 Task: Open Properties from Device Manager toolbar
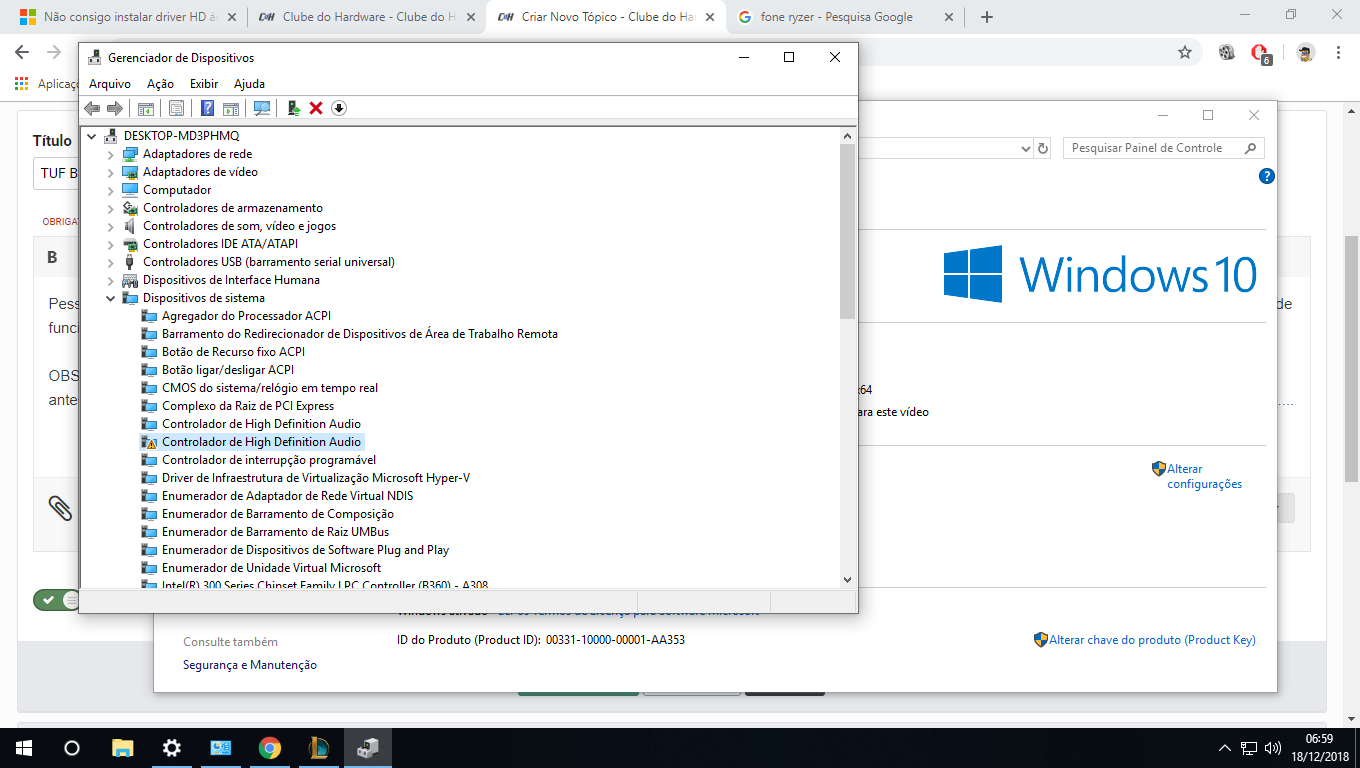(176, 108)
